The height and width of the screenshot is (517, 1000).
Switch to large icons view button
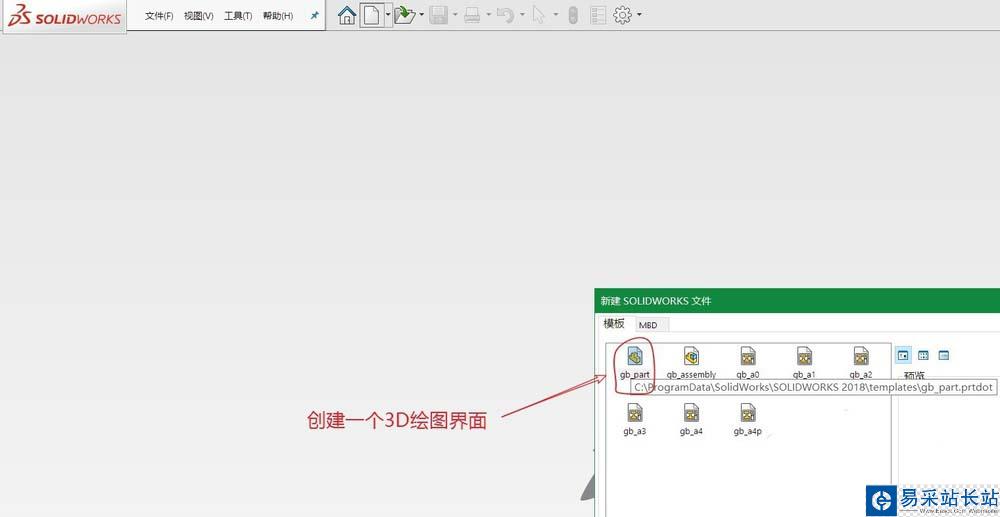pos(903,355)
